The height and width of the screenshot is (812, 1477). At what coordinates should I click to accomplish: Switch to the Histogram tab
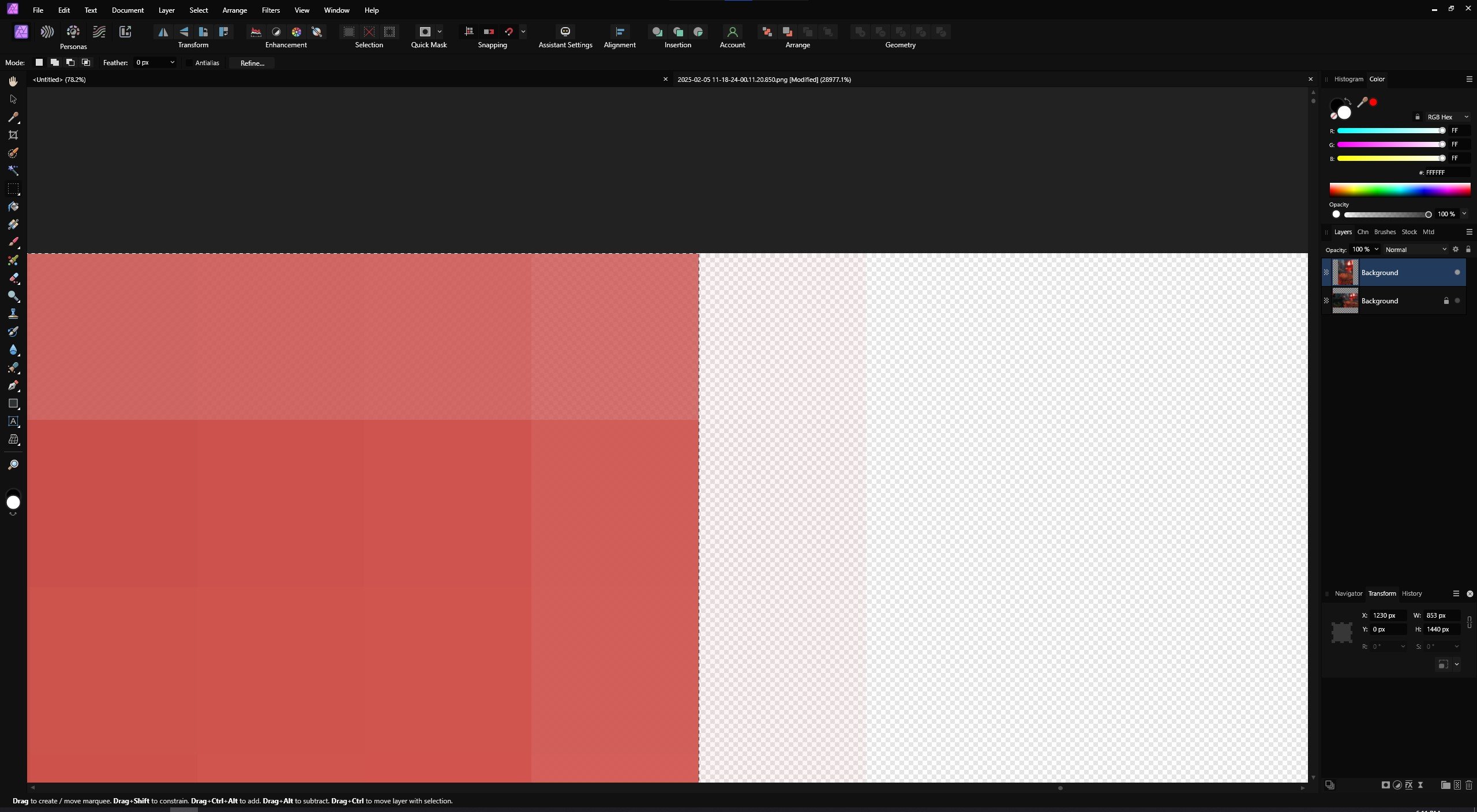pyautogui.click(x=1348, y=79)
